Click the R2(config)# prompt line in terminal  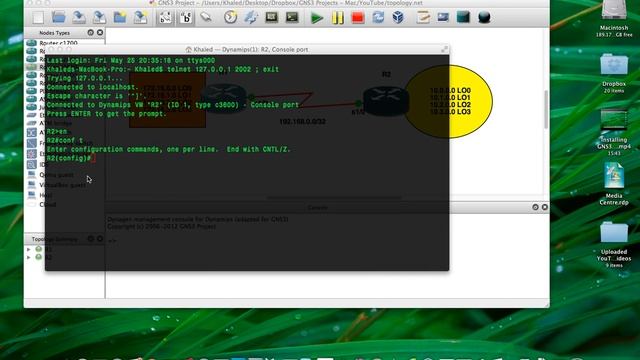point(71,158)
